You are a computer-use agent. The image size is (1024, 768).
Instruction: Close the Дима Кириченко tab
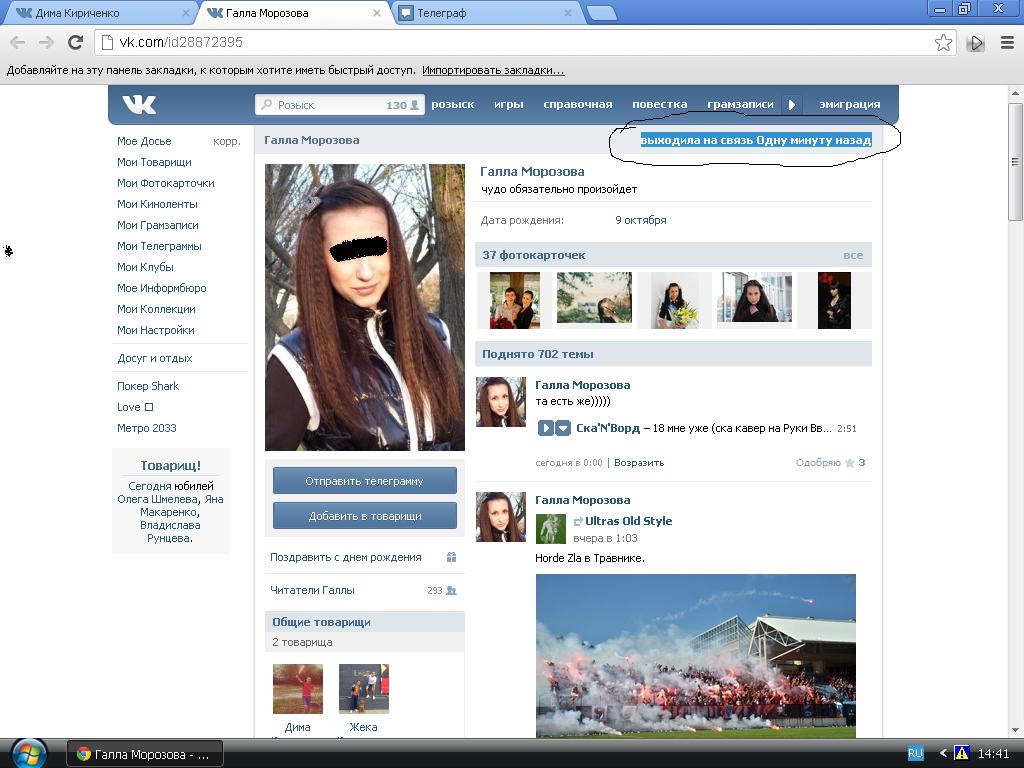[x=185, y=13]
